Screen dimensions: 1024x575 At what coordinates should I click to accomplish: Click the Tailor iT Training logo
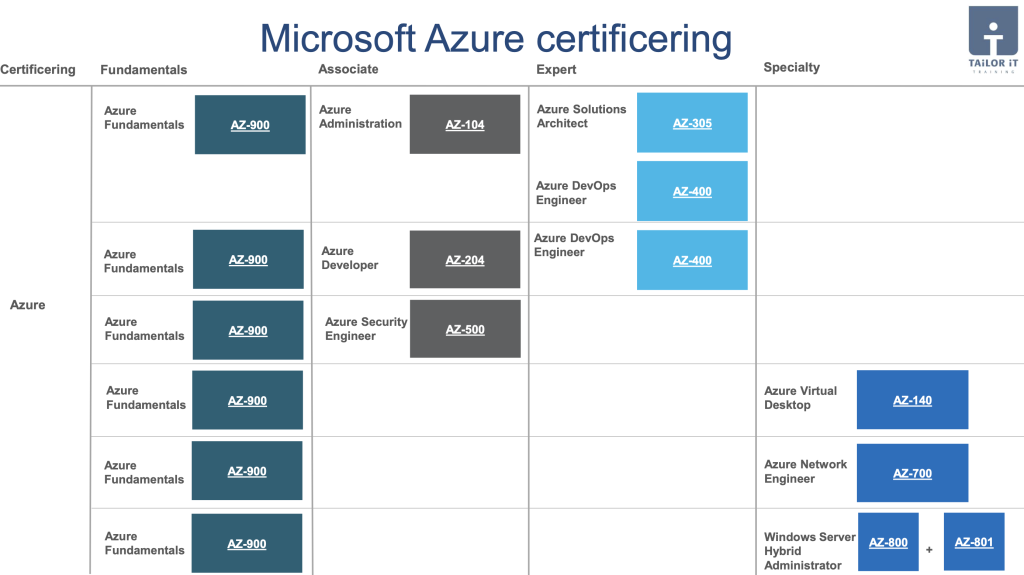(993, 38)
